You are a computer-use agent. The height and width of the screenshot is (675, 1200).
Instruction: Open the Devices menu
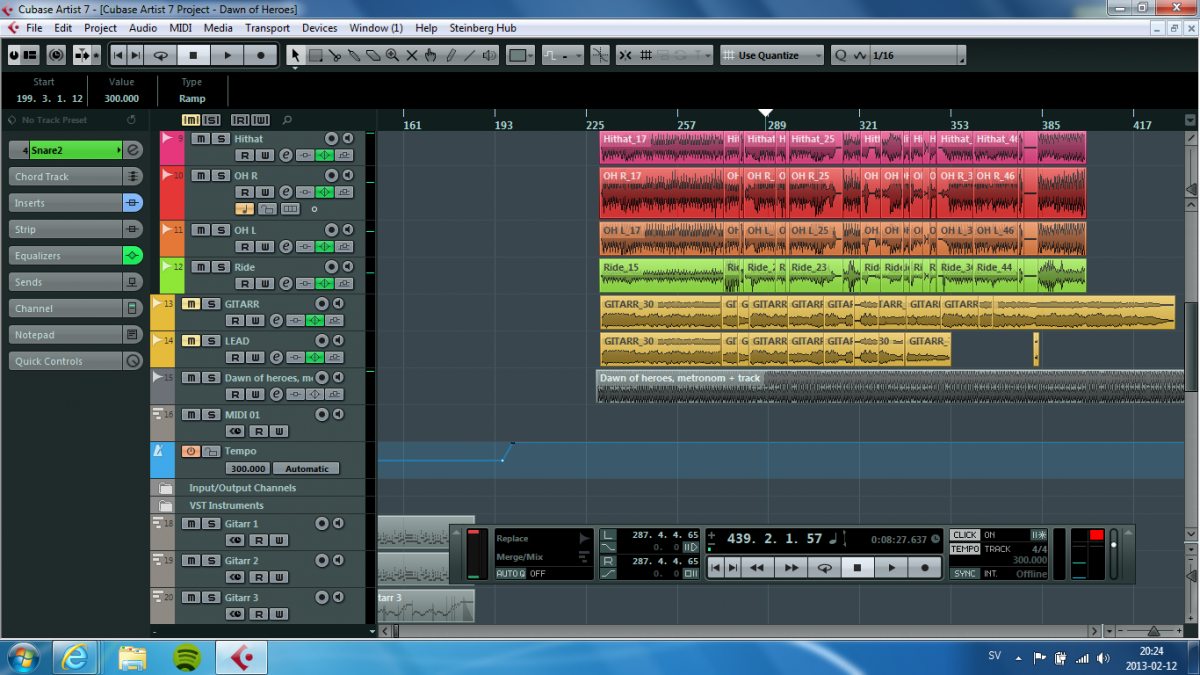coord(319,28)
